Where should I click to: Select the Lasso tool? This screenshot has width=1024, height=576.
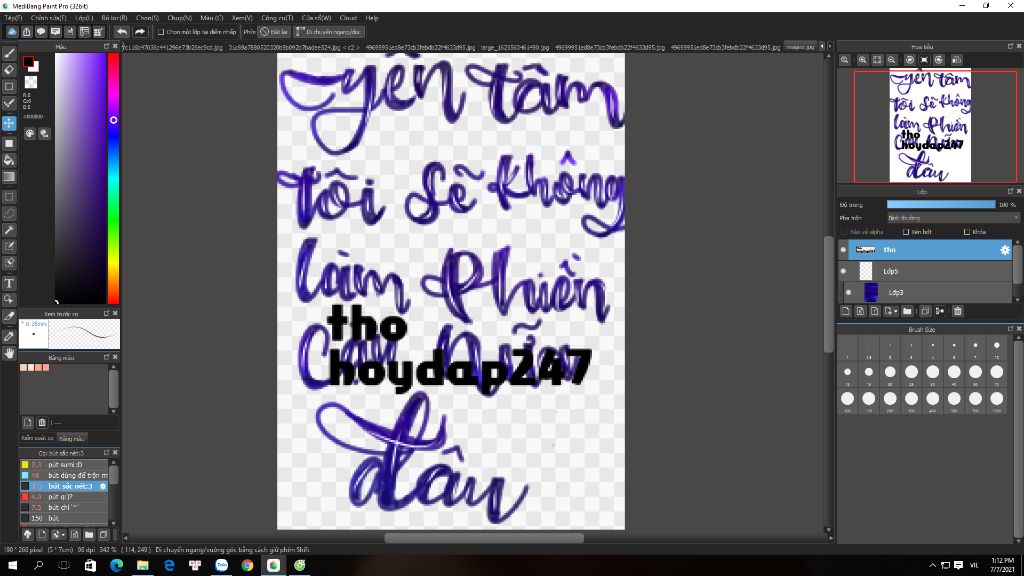(9, 214)
